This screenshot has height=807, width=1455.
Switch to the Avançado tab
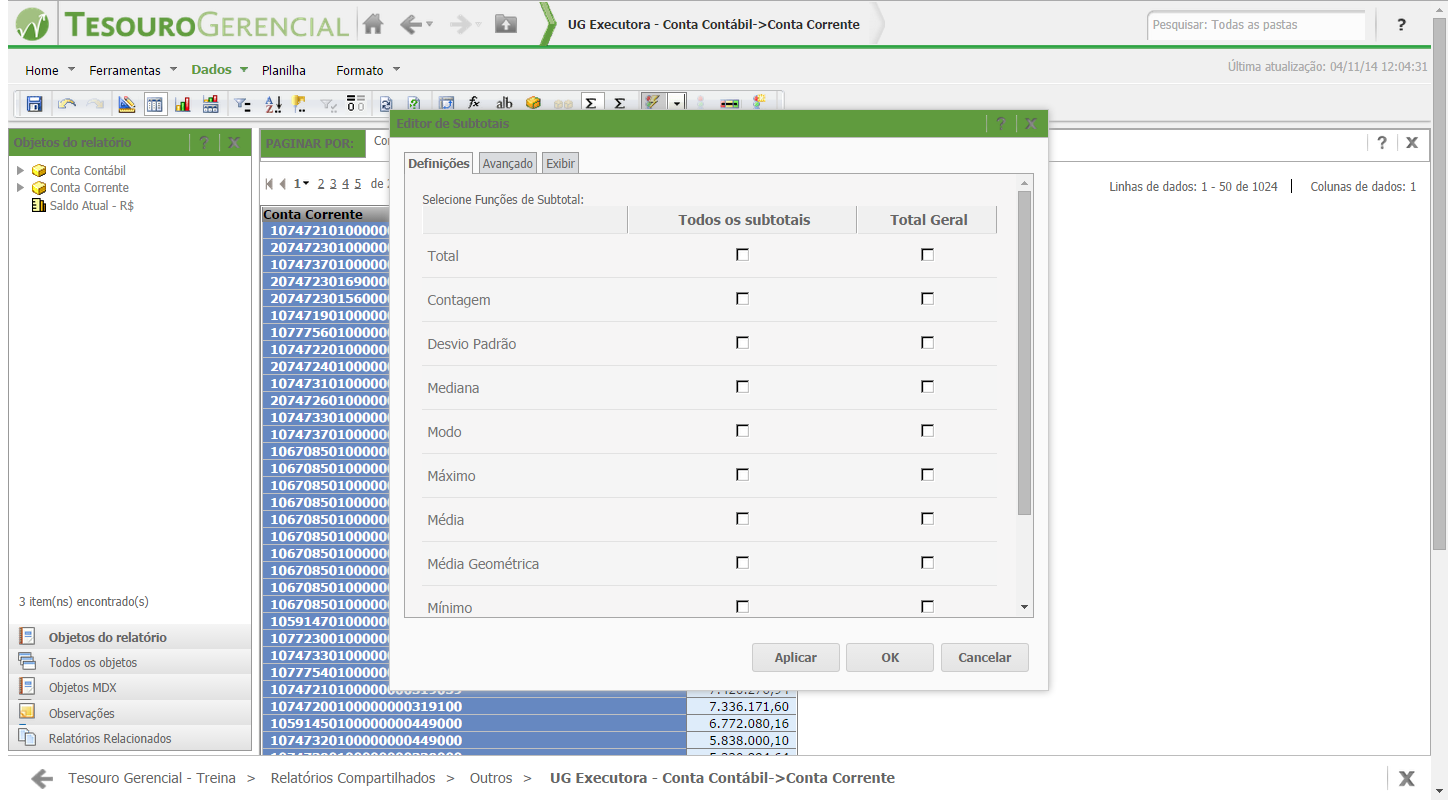[x=508, y=163]
